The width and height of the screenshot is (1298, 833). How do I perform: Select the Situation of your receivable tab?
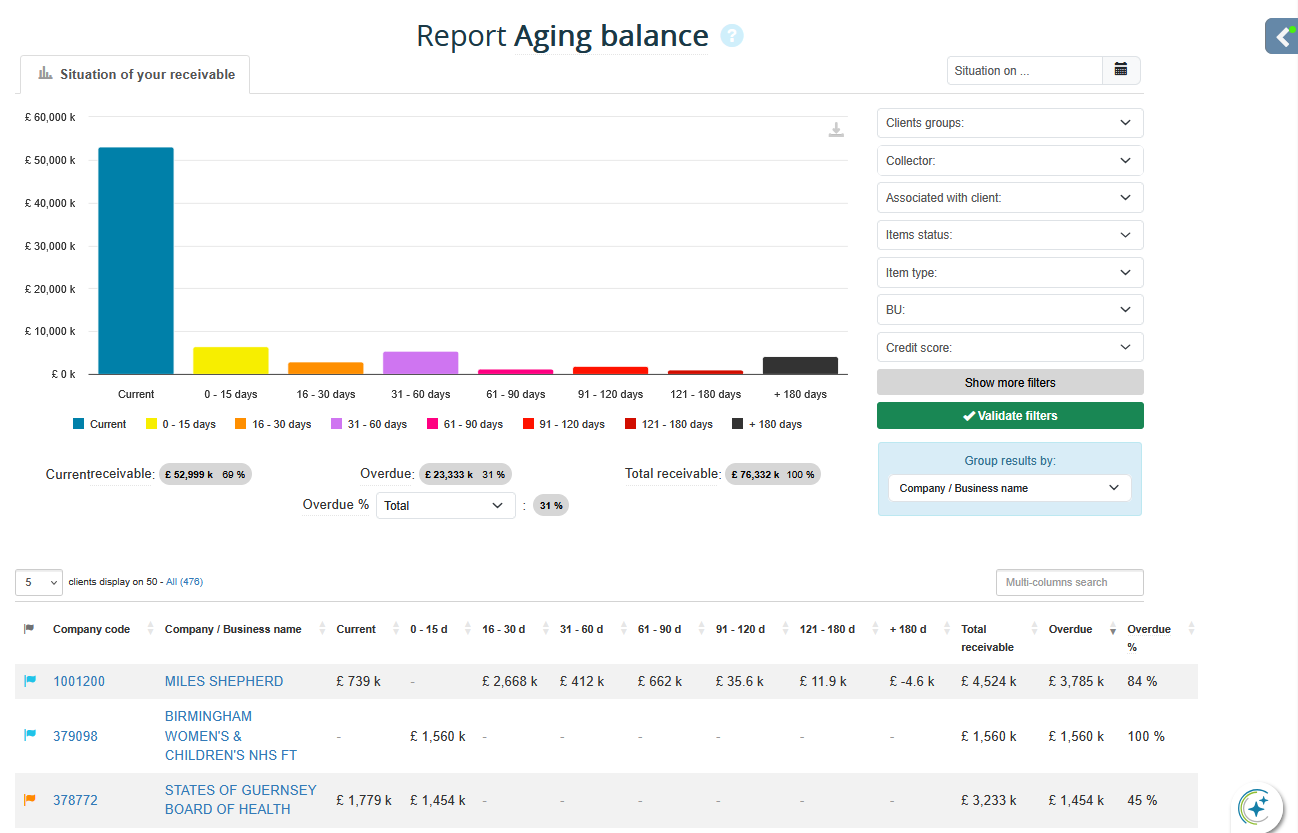(136, 74)
